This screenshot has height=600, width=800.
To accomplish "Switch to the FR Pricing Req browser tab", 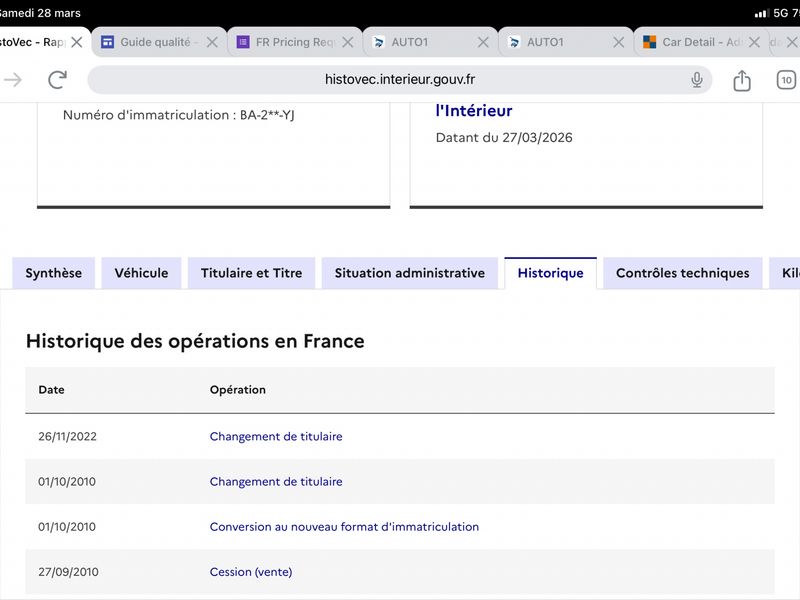I will coord(292,42).
